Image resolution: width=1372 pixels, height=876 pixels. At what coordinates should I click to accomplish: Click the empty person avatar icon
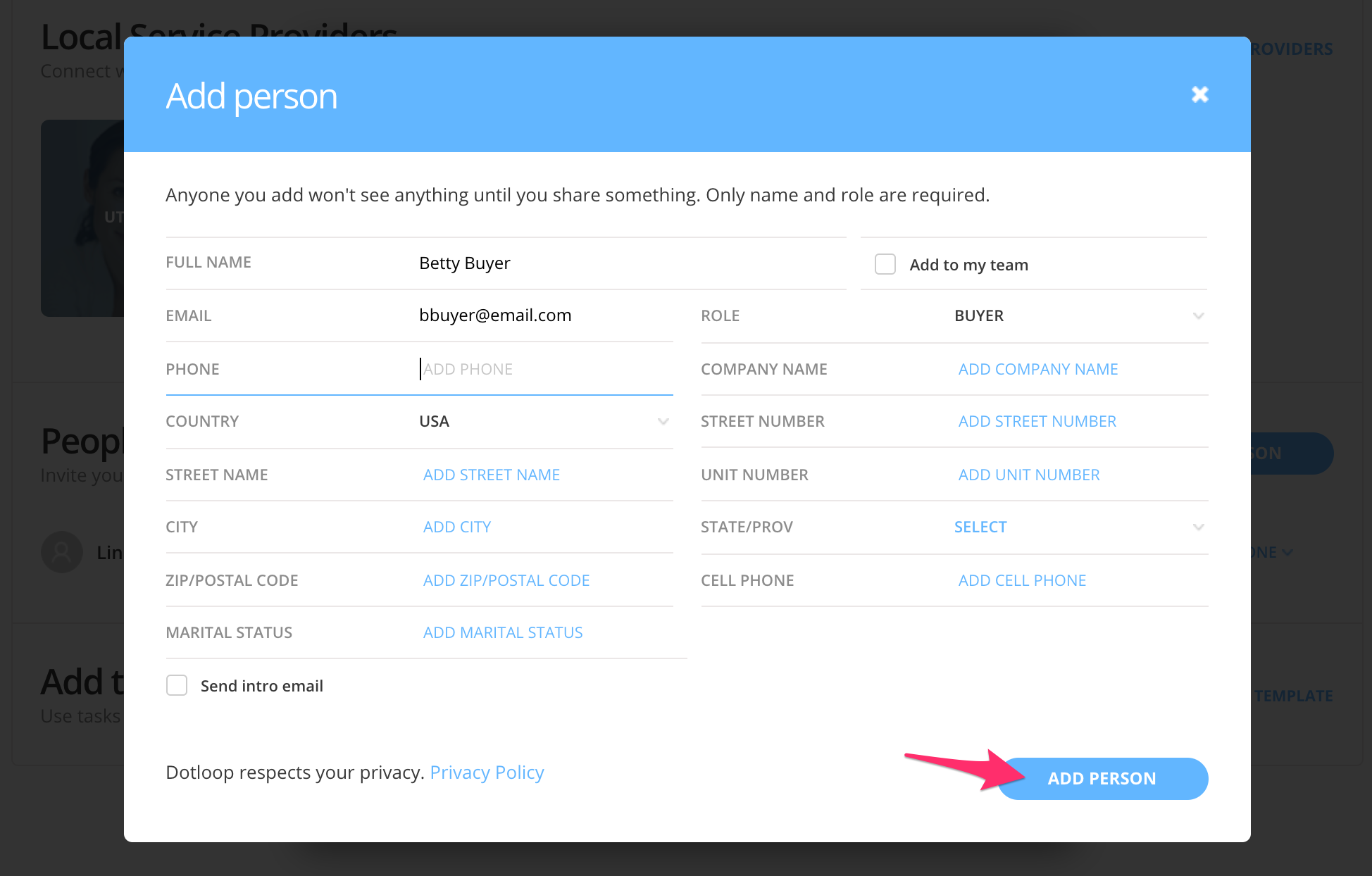click(62, 552)
